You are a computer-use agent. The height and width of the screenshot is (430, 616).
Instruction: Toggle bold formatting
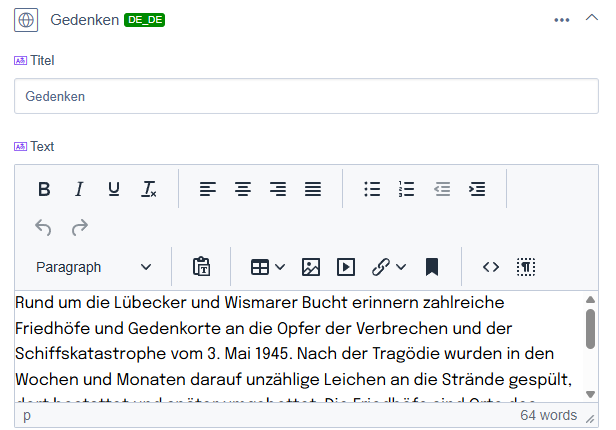[44, 189]
